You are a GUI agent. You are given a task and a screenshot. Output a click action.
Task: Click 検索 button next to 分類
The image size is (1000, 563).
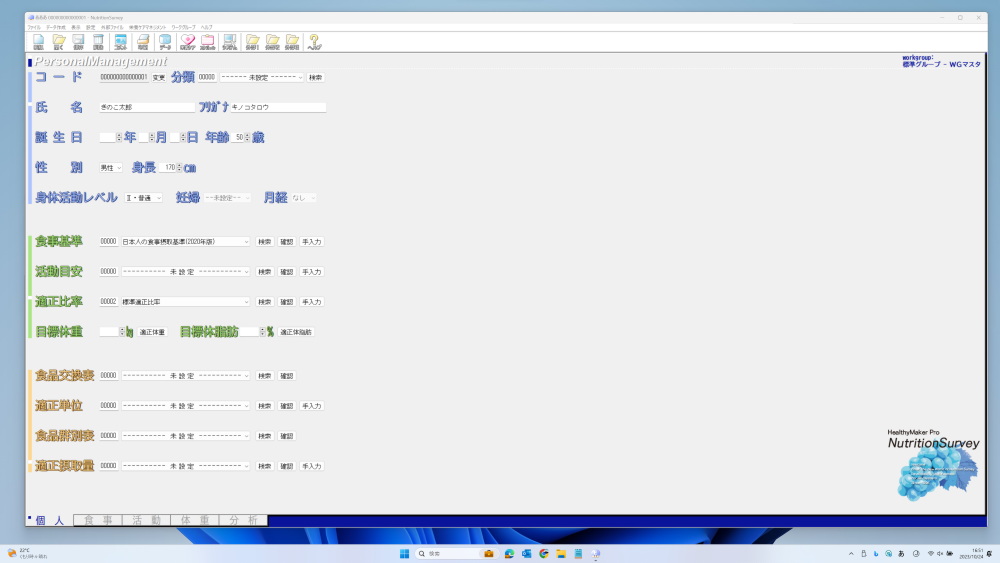[316, 77]
